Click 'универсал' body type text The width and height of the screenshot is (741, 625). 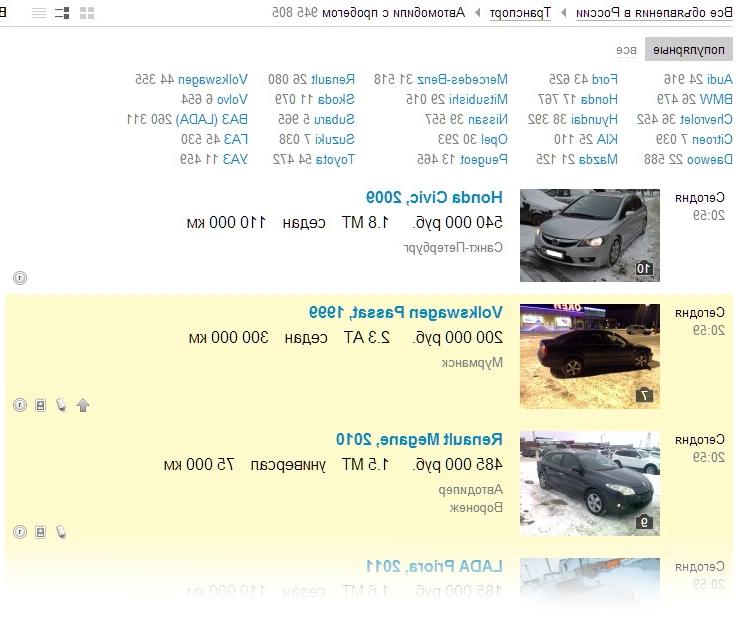[288, 466]
